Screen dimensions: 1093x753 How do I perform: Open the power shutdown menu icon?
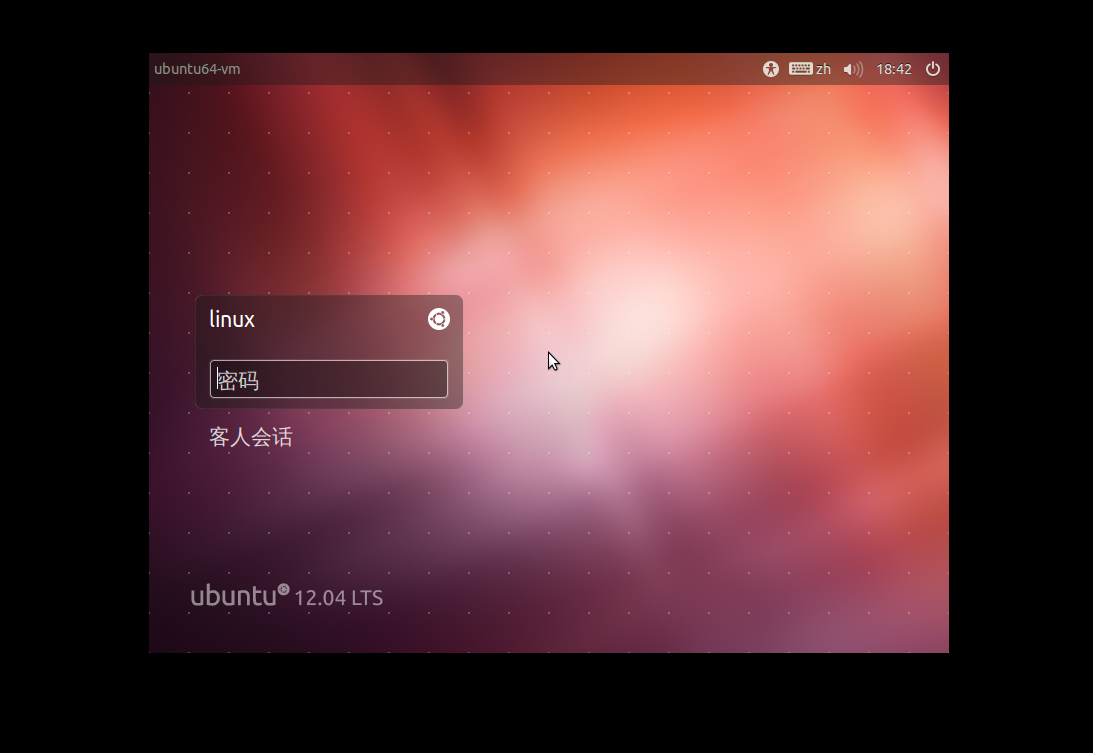(933, 69)
